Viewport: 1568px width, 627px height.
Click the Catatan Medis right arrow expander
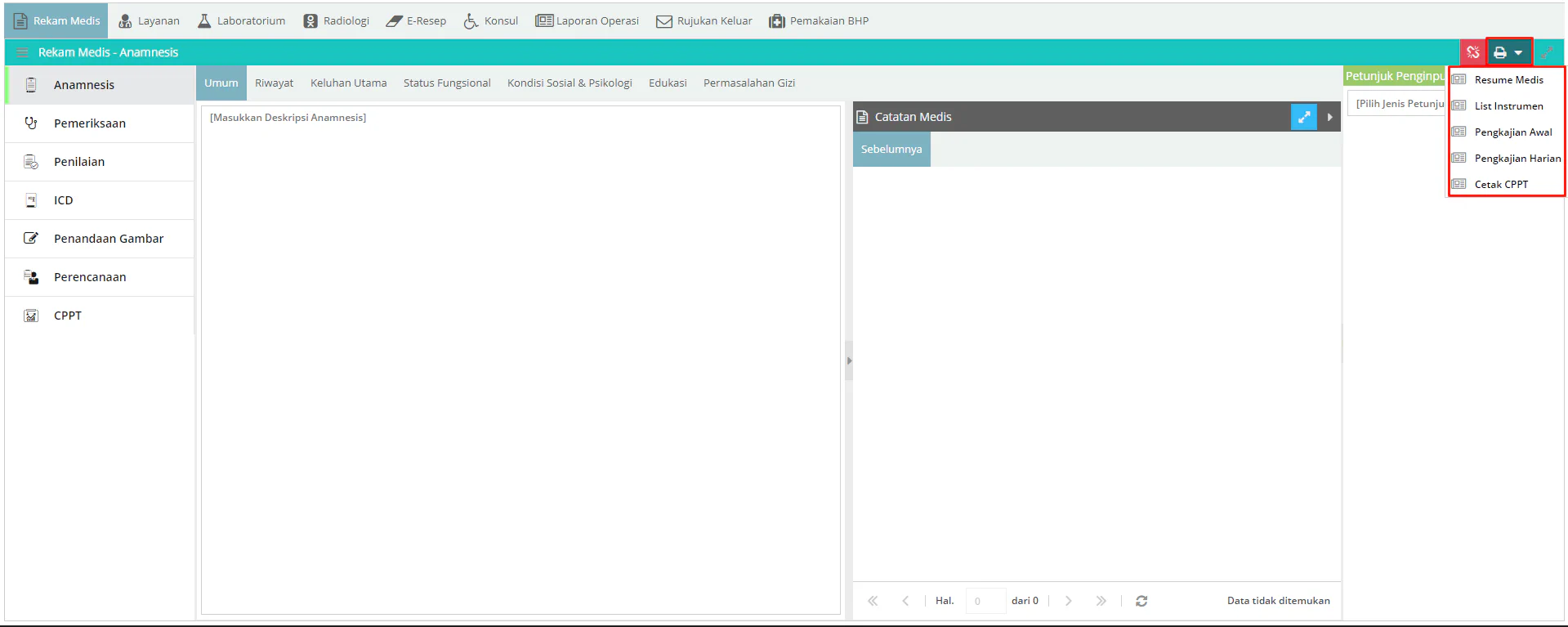point(1330,117)
